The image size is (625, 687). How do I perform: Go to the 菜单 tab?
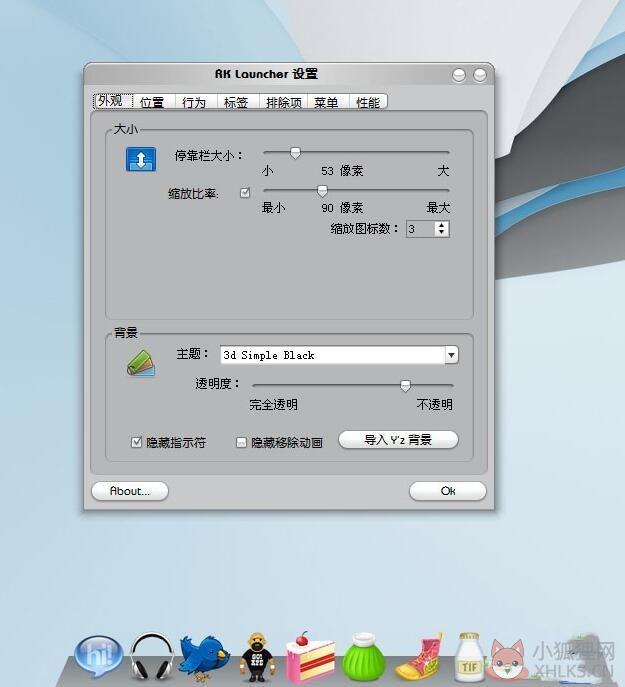[327, 102]
